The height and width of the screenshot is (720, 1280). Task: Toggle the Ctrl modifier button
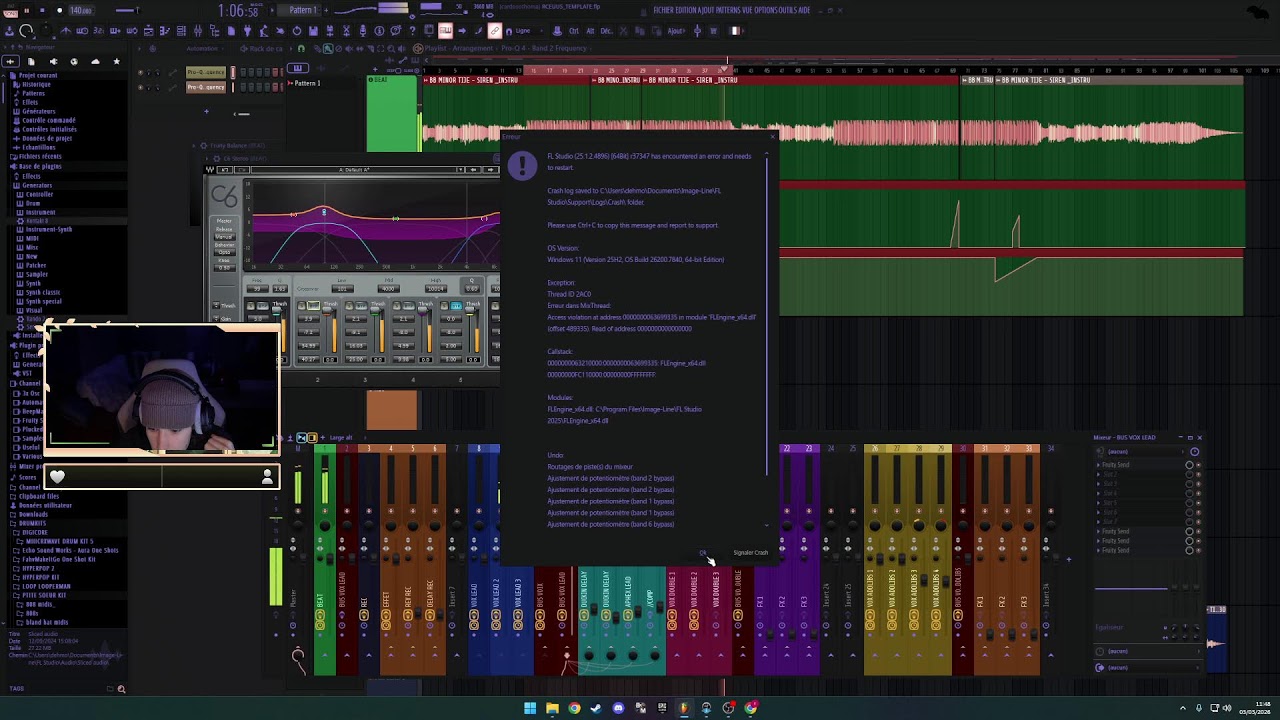click(x=574, y=30)
